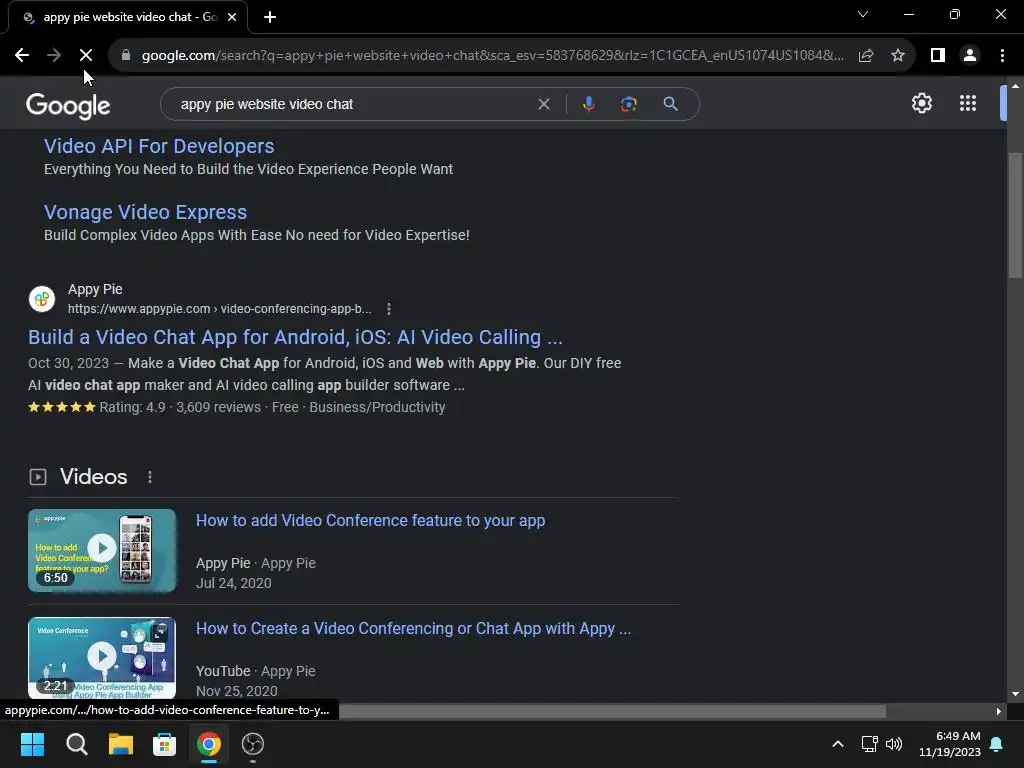Open a new tab
Viewport: 1024px width, 768px height.
click(x=270, y=17)
